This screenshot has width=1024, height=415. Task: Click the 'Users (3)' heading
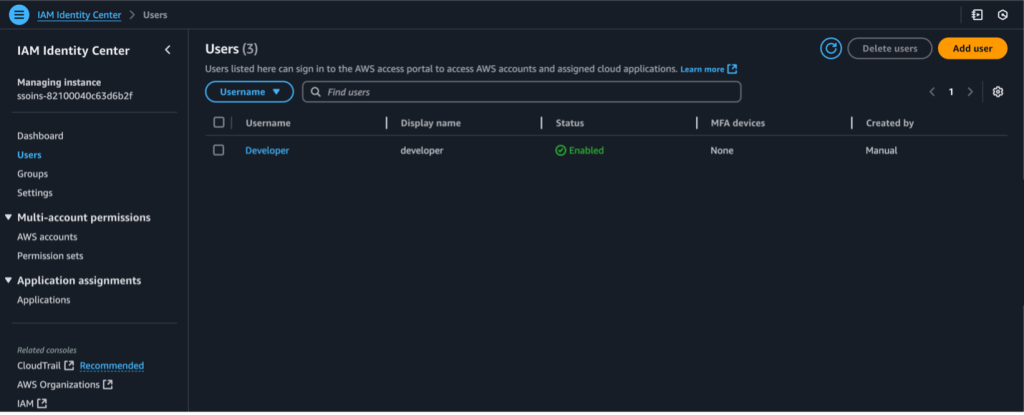pos(232,49)
